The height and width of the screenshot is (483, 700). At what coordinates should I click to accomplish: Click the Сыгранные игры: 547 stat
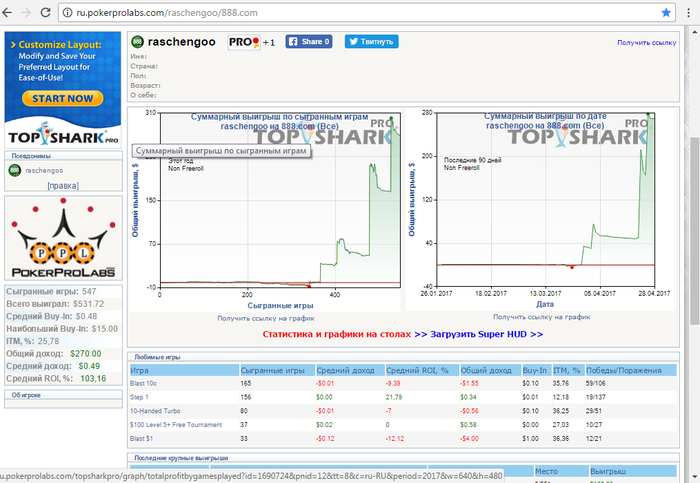tap(63, 291)
